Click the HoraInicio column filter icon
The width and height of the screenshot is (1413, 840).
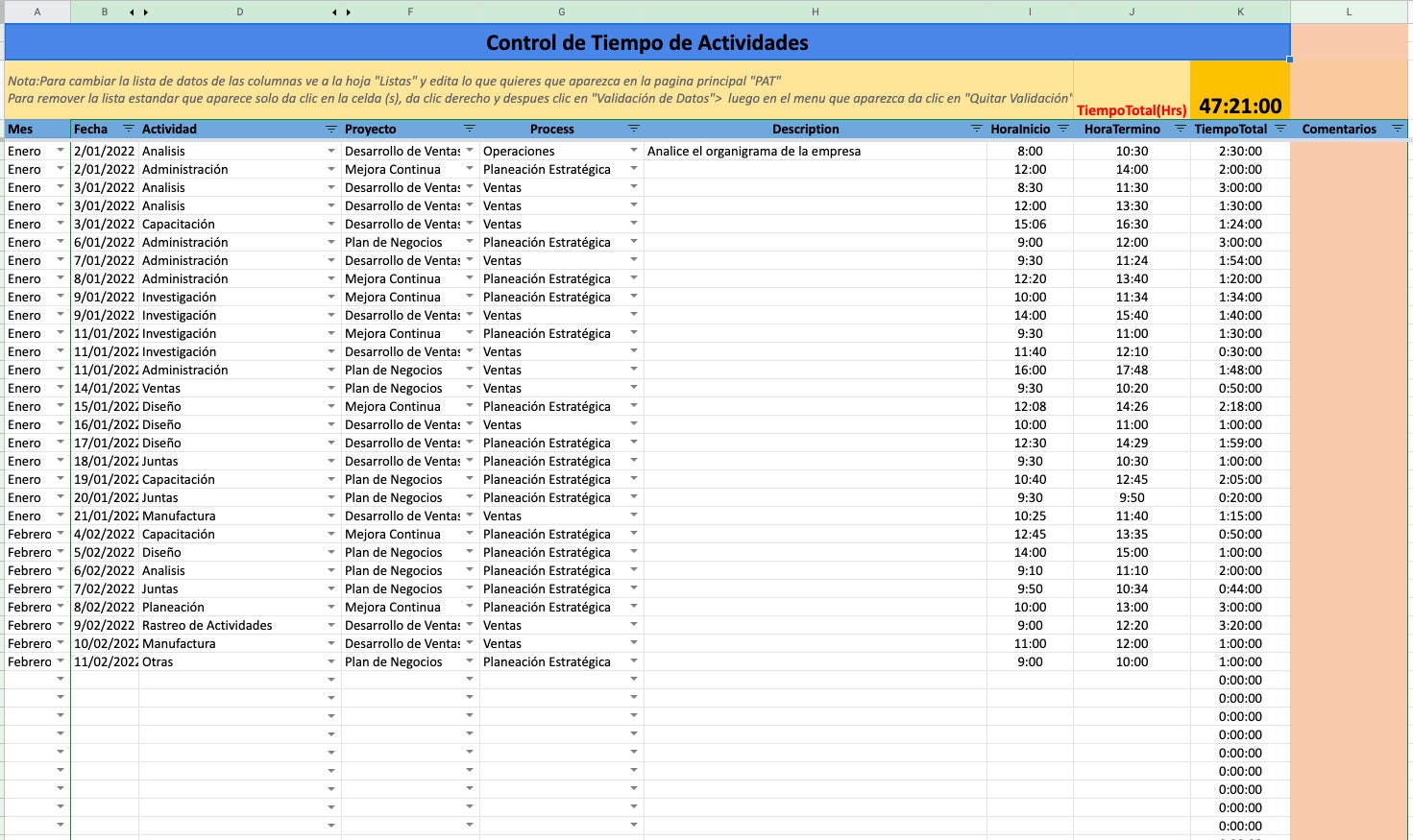(x=1063, y=129)
